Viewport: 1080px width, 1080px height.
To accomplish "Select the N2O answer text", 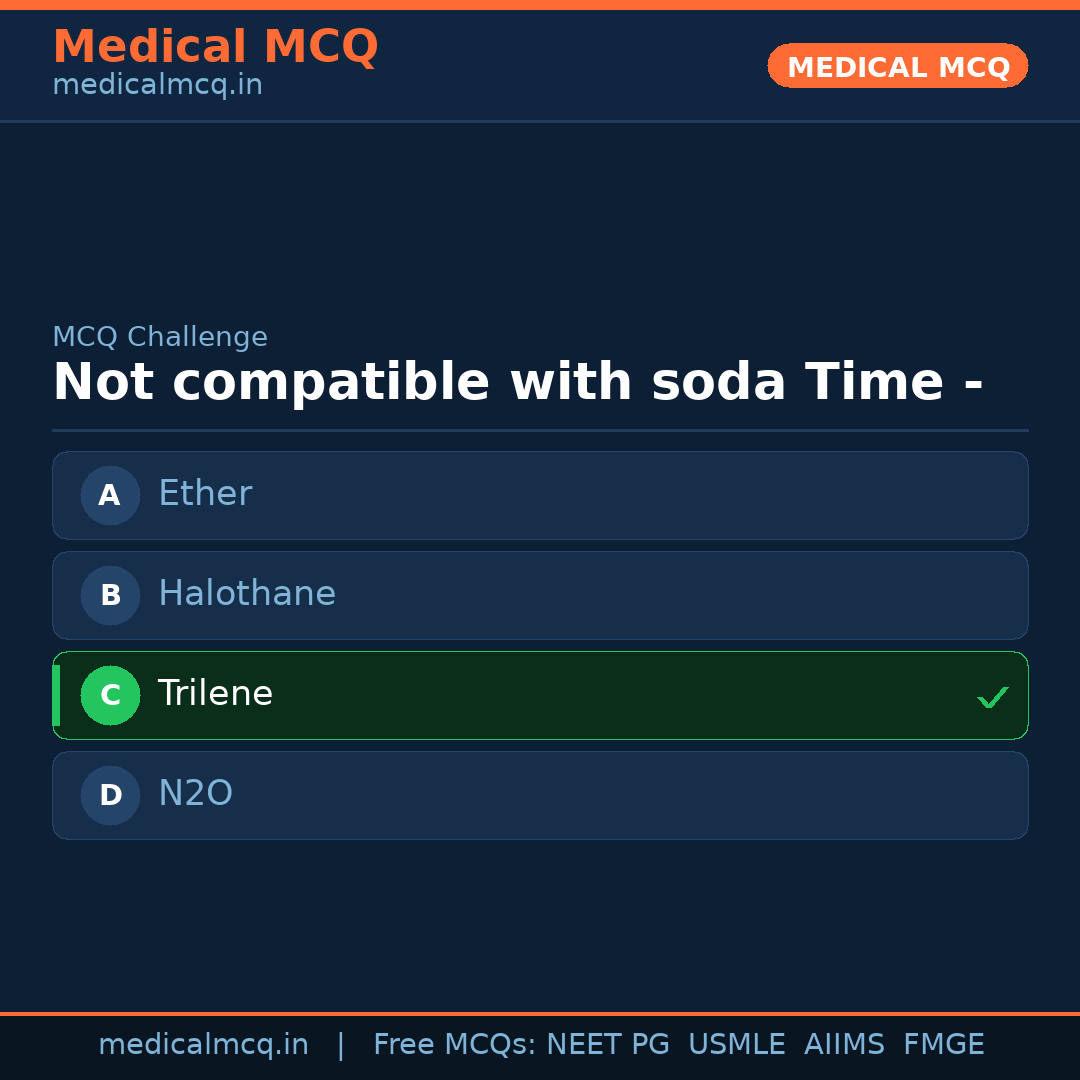I will pos(195,794).
